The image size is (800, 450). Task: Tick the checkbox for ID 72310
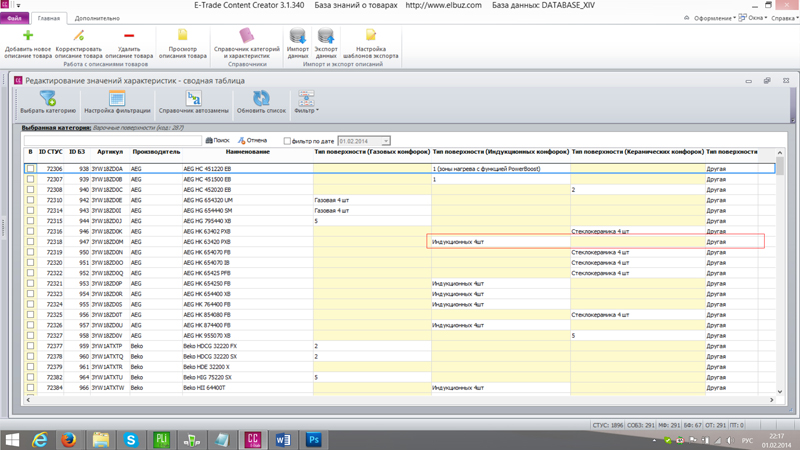31,200
